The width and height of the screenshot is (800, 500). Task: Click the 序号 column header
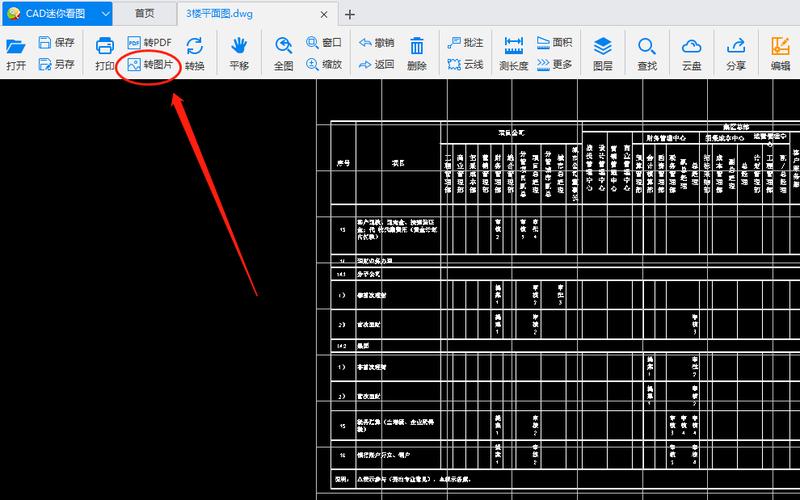point(343,163)
